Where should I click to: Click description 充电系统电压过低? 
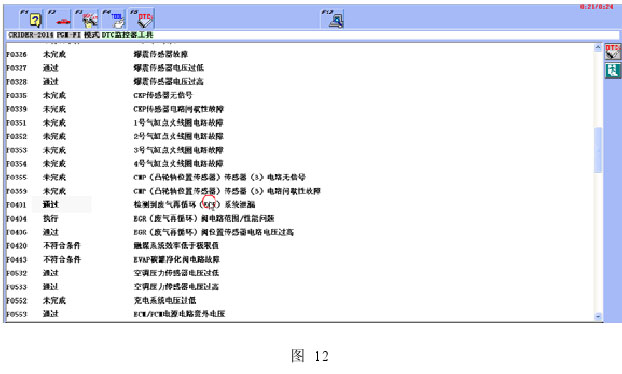(x=165, y=301)
